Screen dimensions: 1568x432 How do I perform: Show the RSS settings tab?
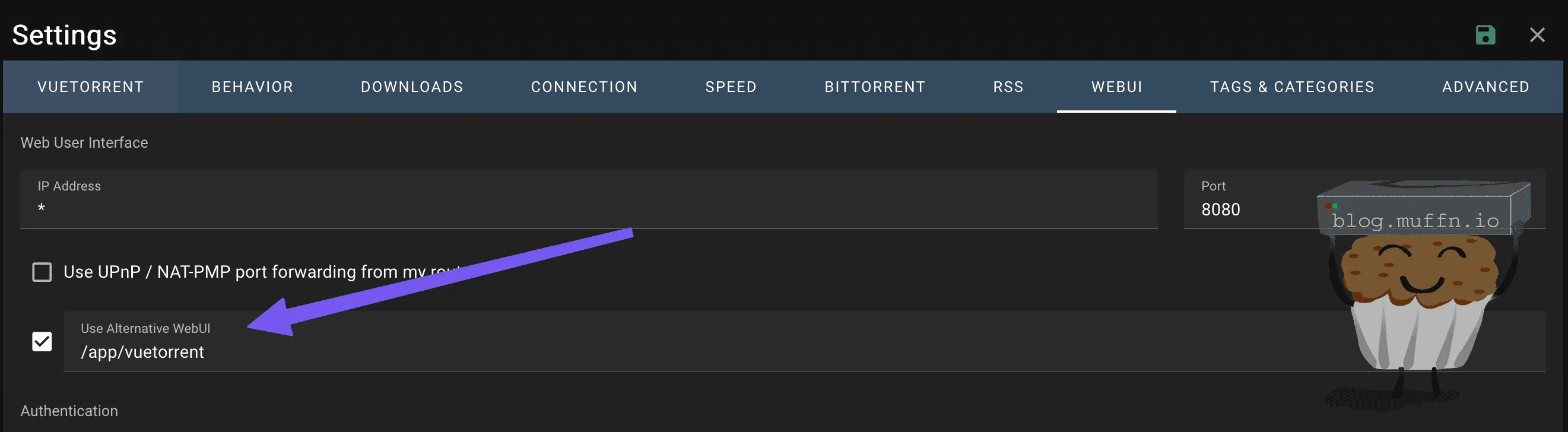point(1008,87)
